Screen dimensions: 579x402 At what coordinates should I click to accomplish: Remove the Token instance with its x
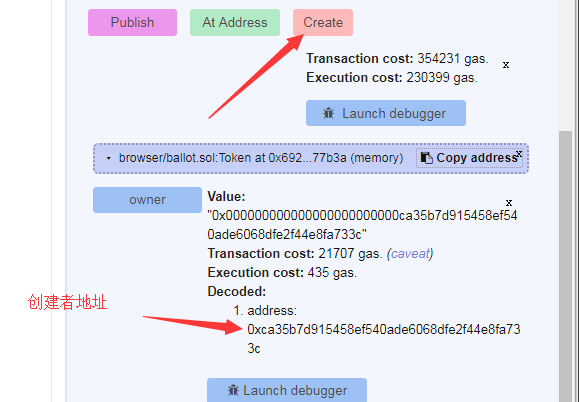(519, 154)
